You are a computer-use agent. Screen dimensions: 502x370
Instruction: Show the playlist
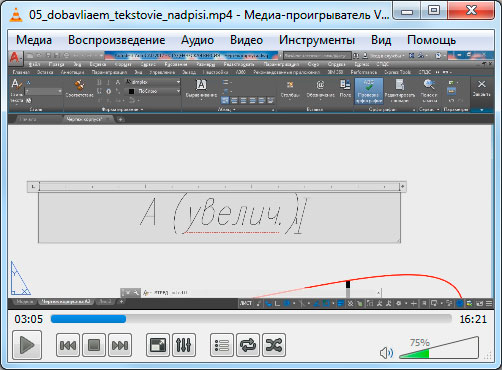[x=222, y=345]
